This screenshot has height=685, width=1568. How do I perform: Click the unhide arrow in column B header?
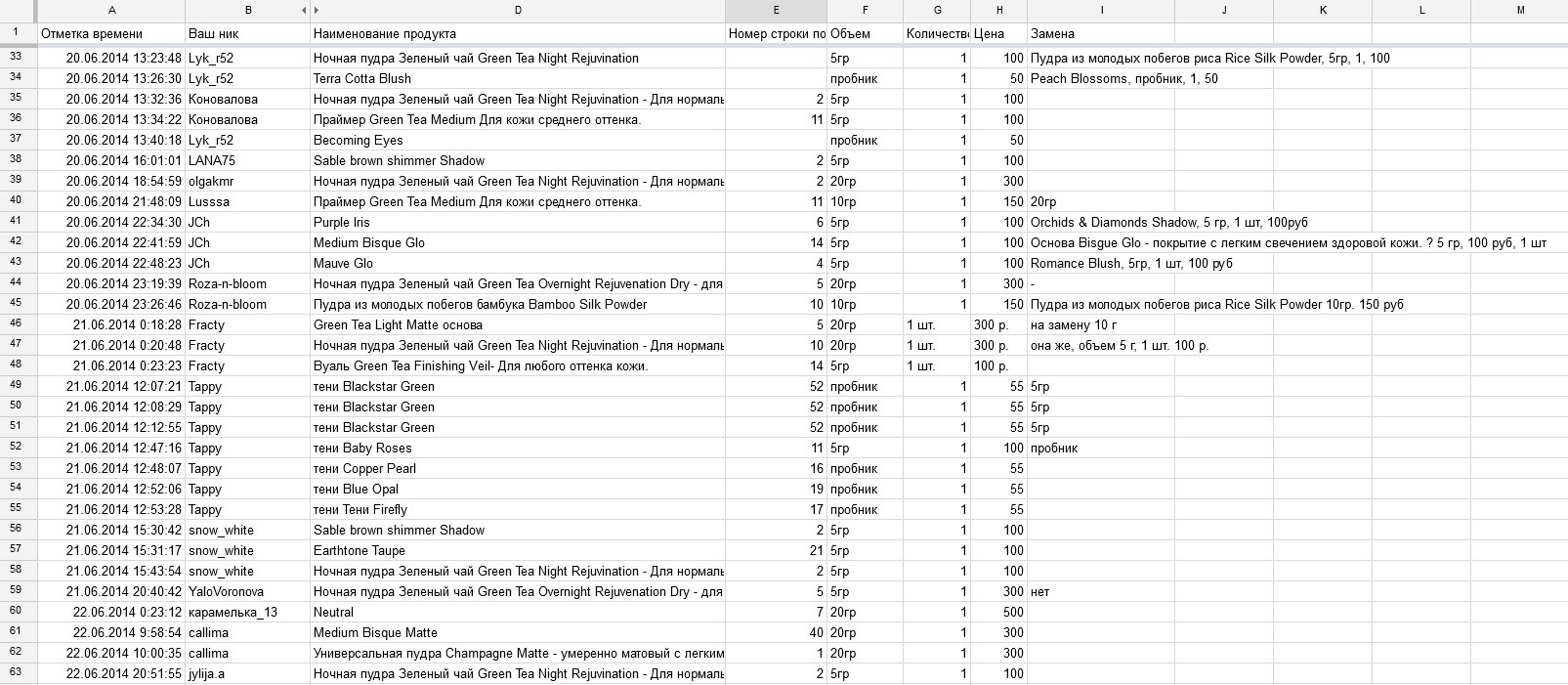(x=304, y=11)
